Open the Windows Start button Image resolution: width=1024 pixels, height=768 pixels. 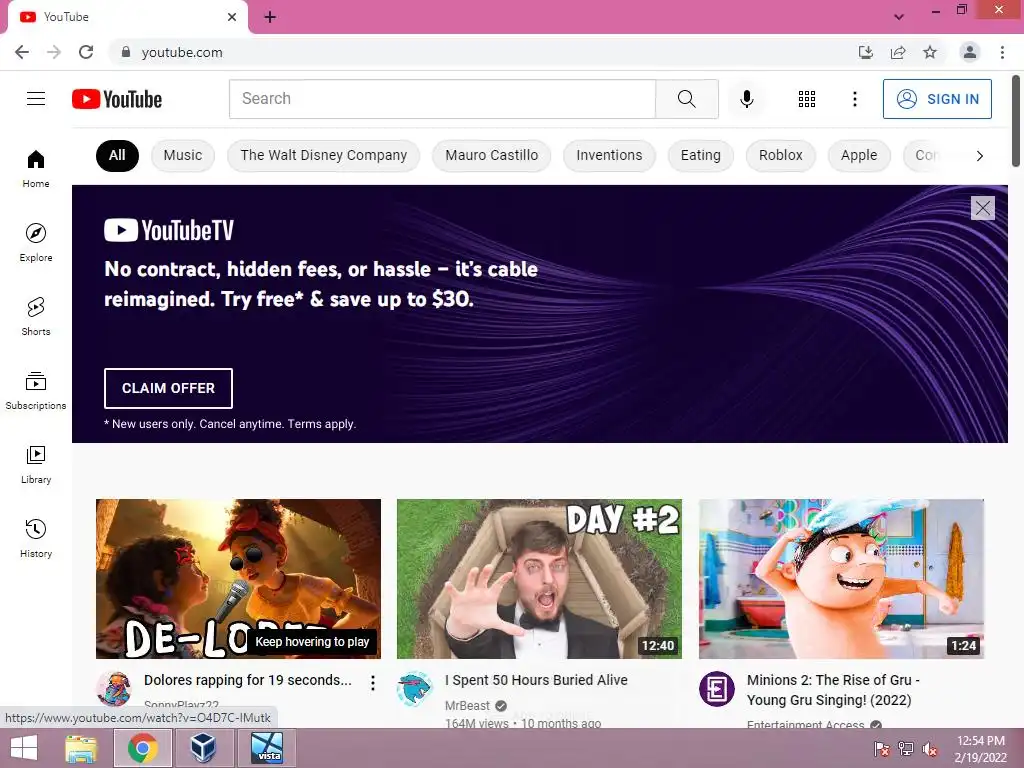click(x=24, y=748)
